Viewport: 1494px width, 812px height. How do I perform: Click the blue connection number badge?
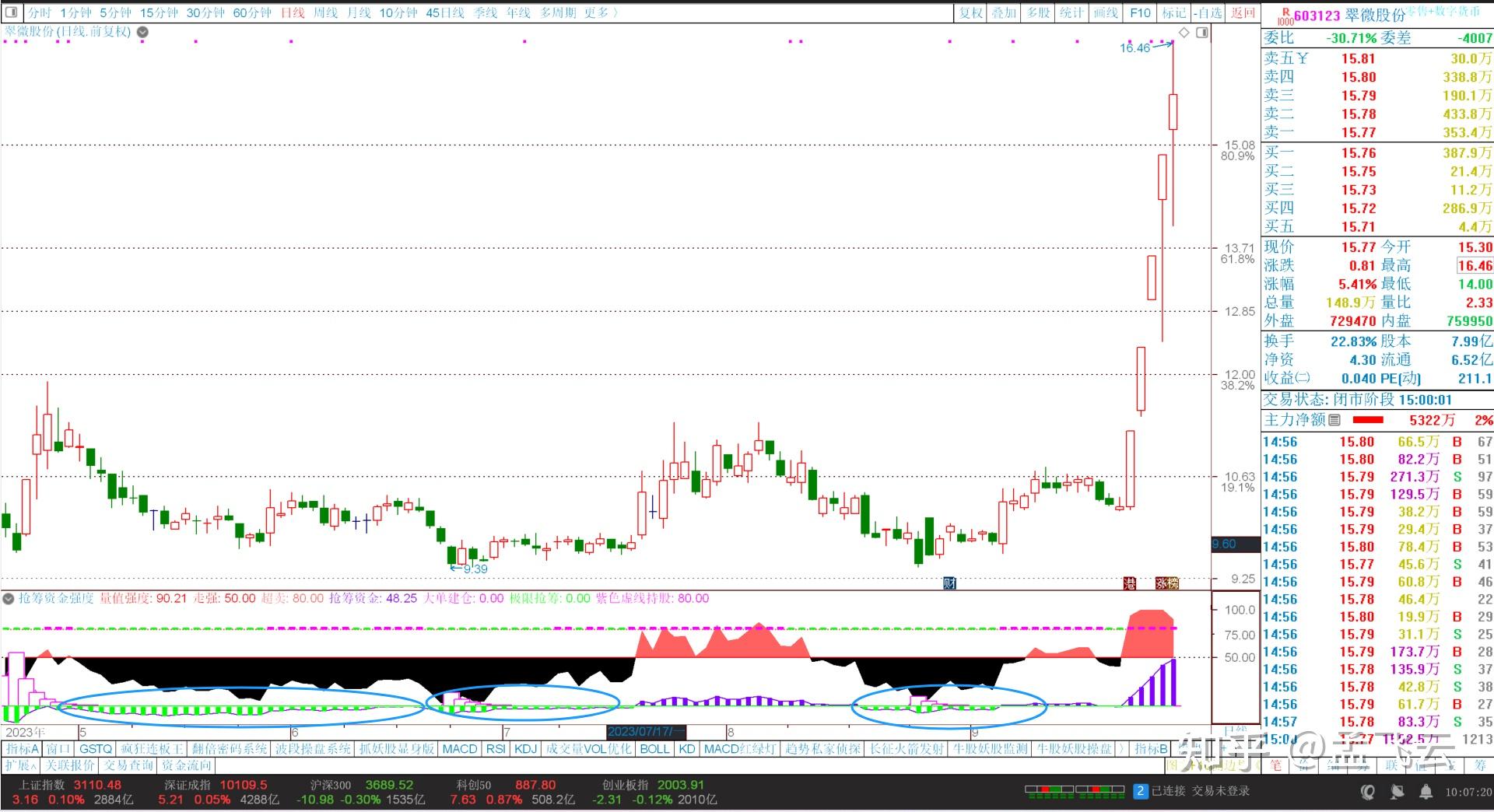pyautogui.click(x=1140, y=791)
